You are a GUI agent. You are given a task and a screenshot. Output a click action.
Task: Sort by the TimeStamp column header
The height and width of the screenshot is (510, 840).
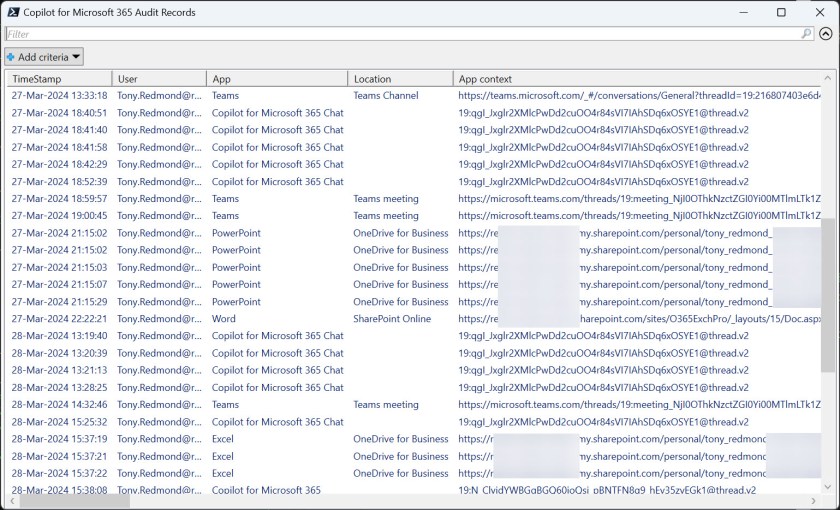click(59, 79)
